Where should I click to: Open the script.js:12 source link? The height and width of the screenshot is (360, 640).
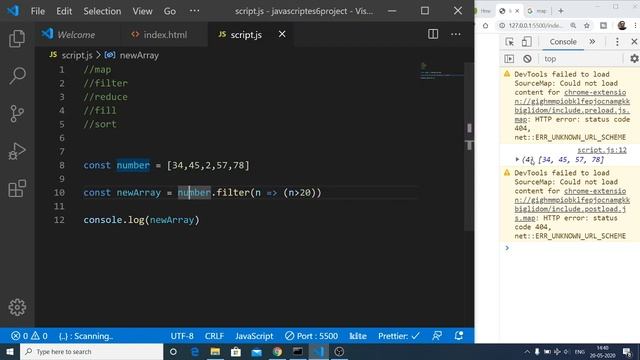(x=602, y=150)
